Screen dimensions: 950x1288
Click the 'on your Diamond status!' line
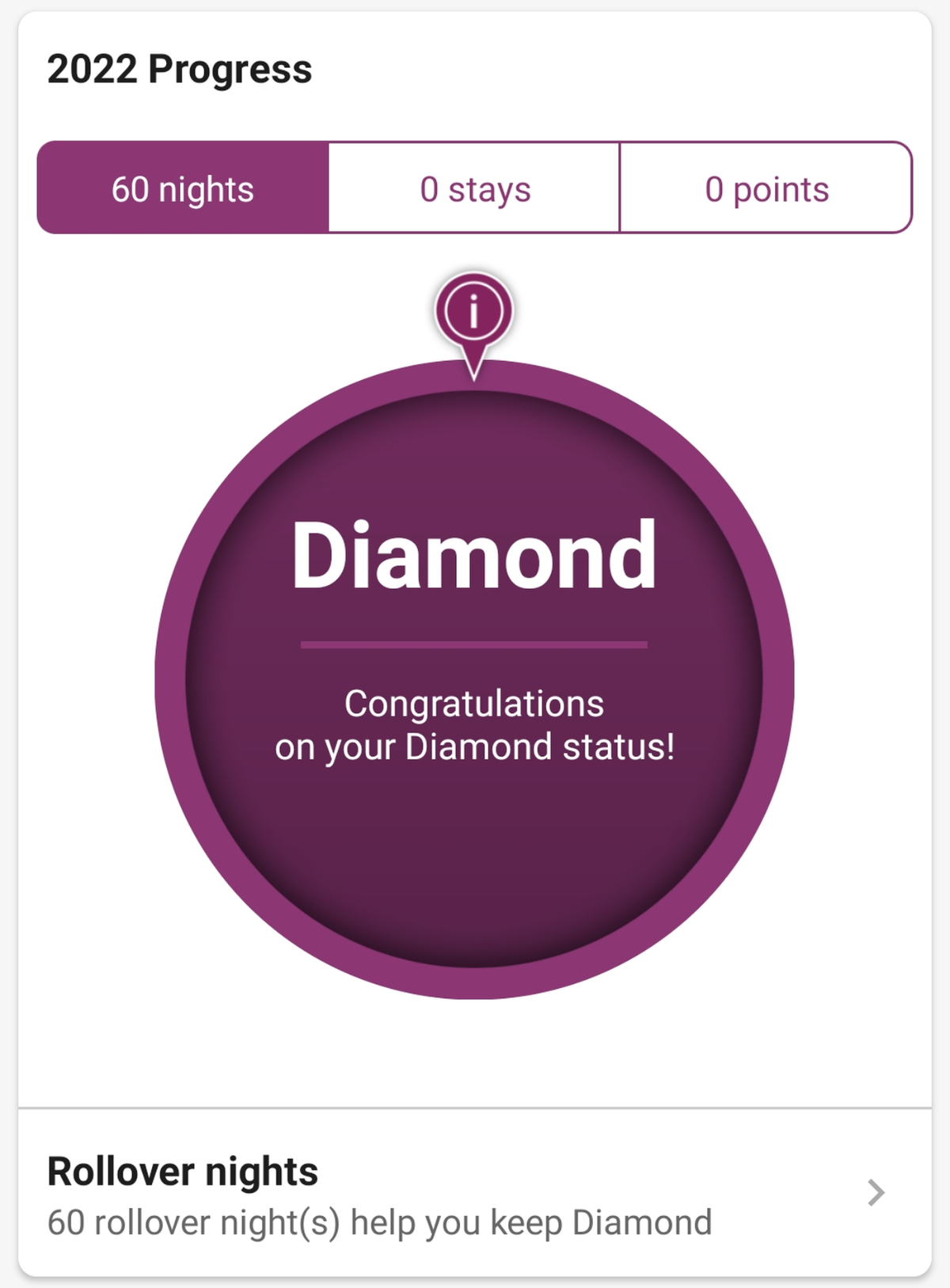[x=474, y=747]
